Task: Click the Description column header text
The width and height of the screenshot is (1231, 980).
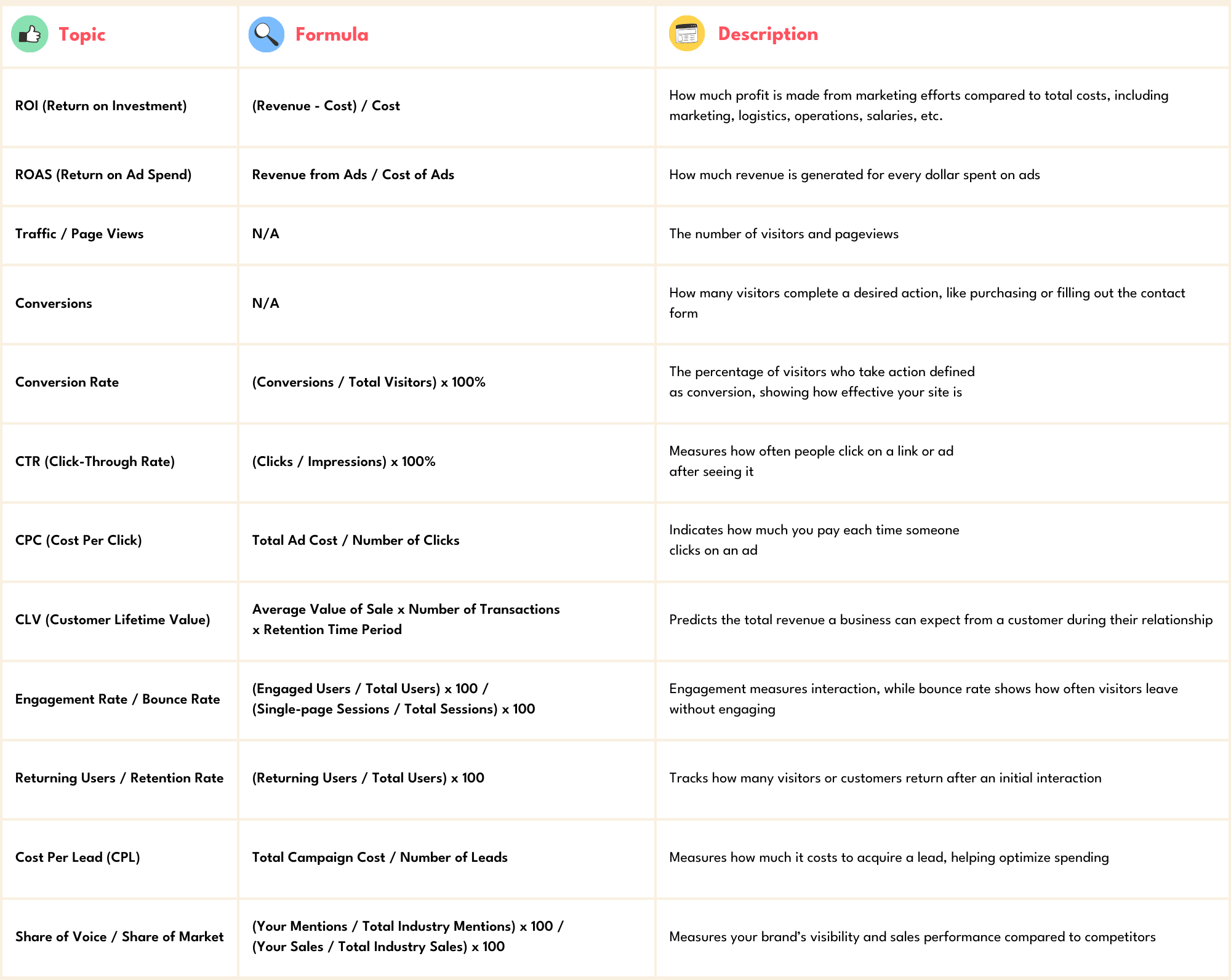Action: (768, 34)
